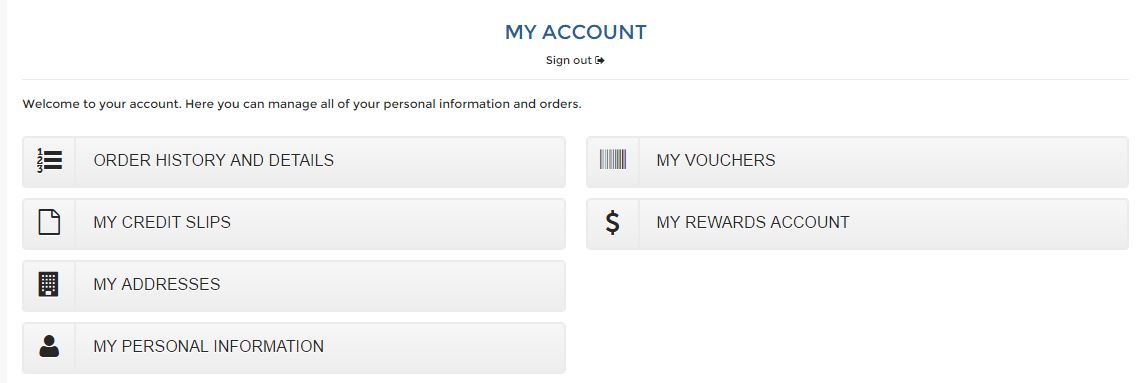The height and width of the screenshot is (383, 1142).
Task: Click the word 'DETAILS' in the Order History label
Action: [x=299, y=160]
